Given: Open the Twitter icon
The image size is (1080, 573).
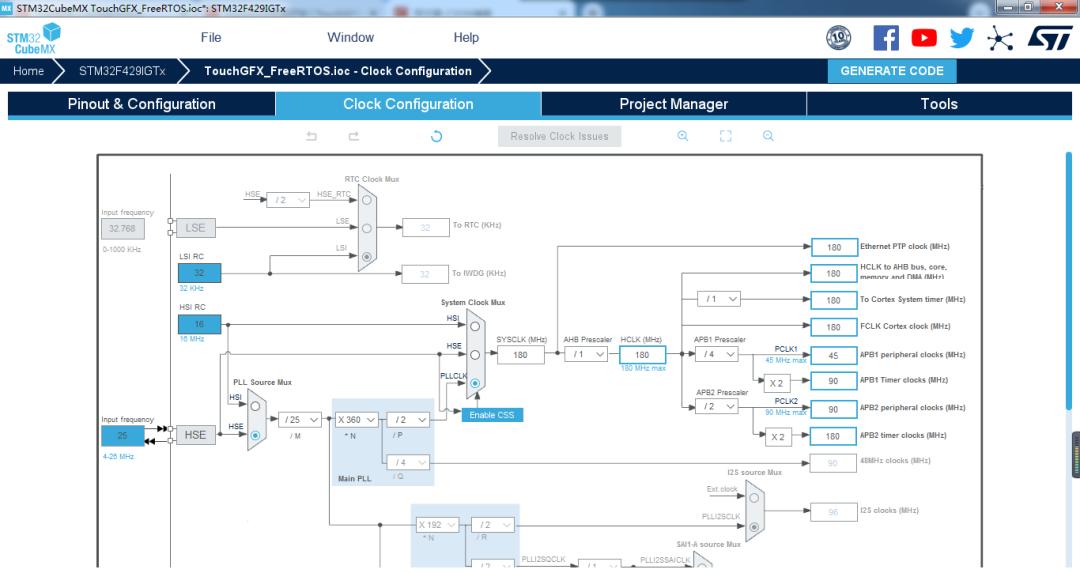Looking at the screenshot, I should (x=962, y=38).
